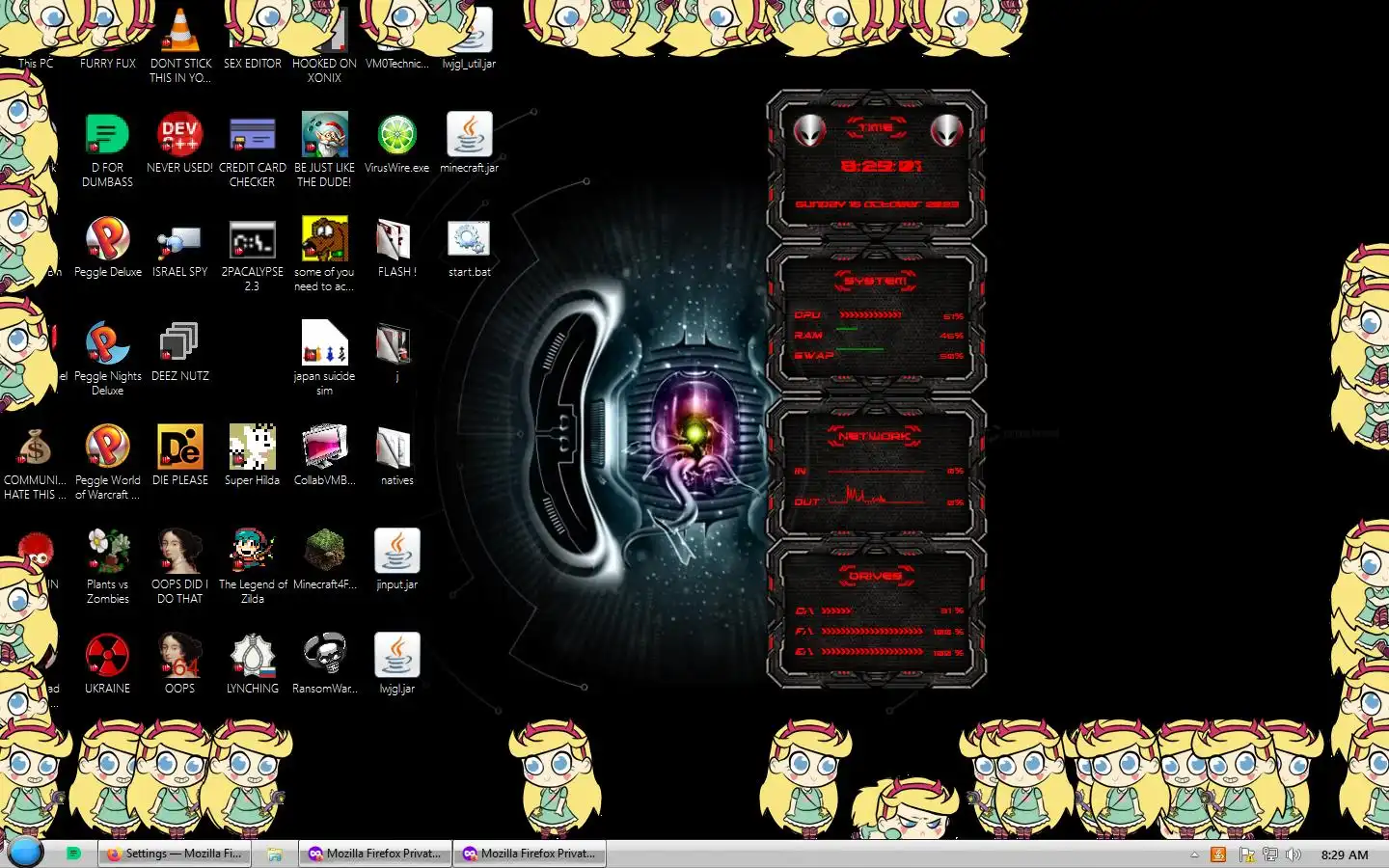Image resolution: width=1389 pixels, height=868 pixels.
Task: Select the OOPS DID I DO THAT icon
Action: [x=179, y=566]
